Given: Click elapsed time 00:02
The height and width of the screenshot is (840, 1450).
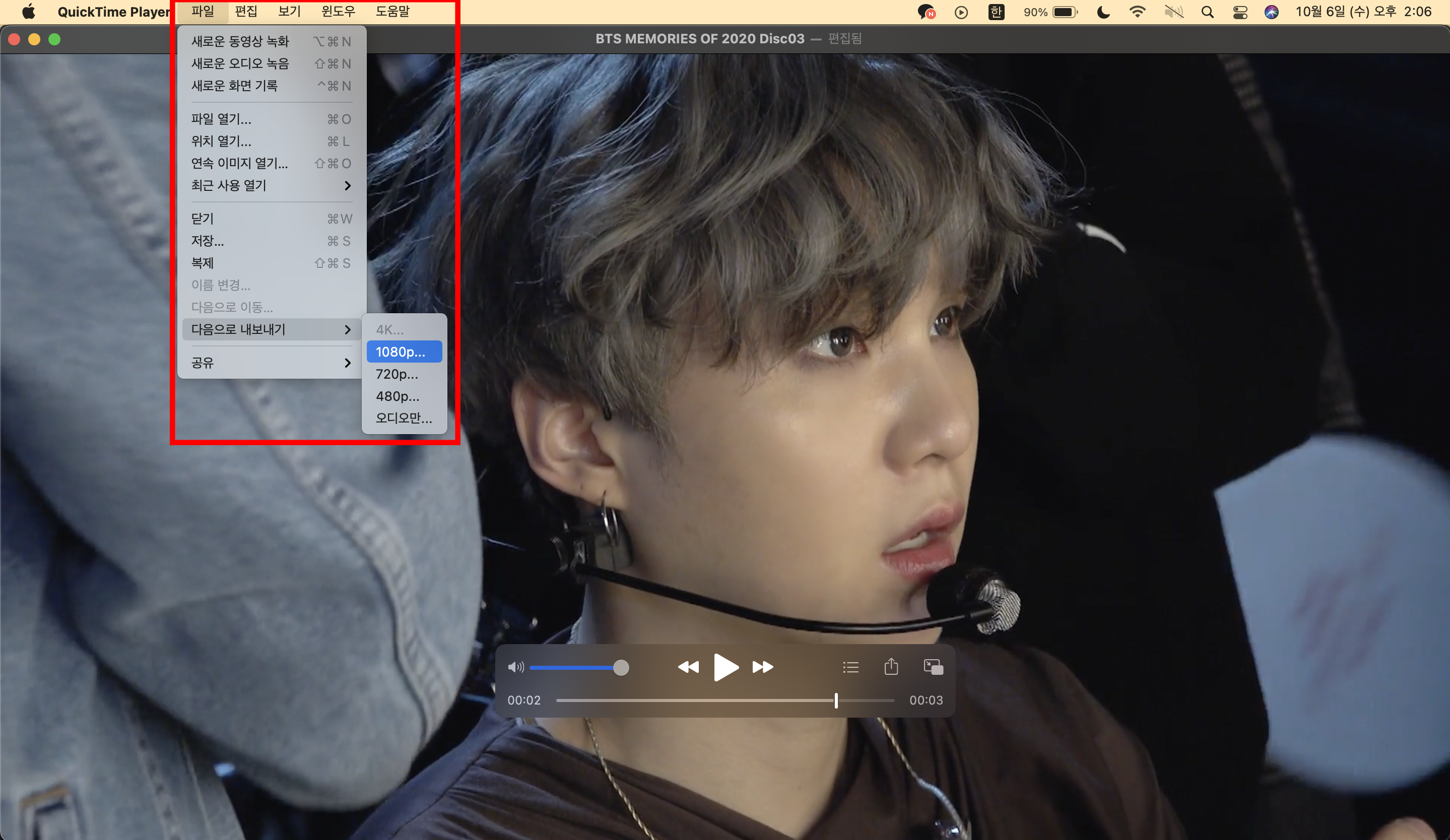Looking at the screenshot, I should tap(524, 701).
